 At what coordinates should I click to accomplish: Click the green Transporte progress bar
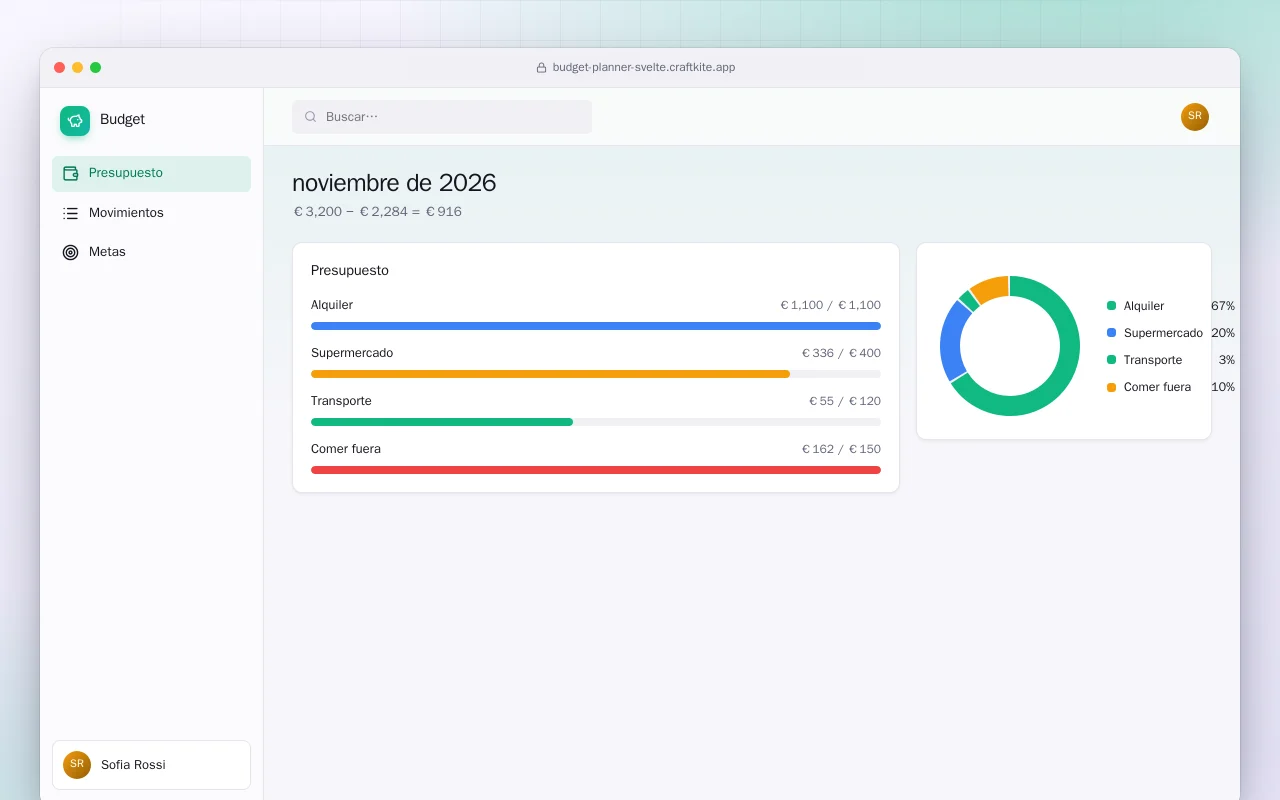point(442,422)
